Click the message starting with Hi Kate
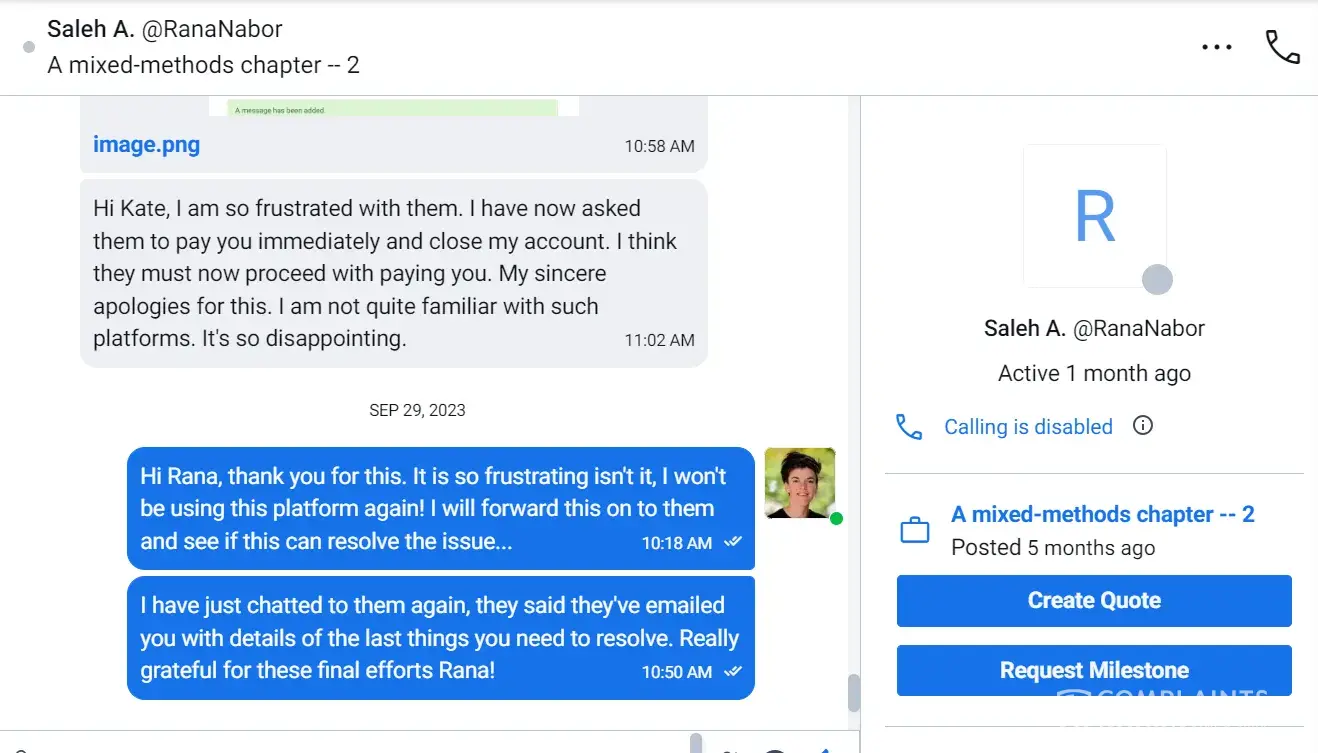The width and height of the screenshot is (1318, 753). pos(386,274)
